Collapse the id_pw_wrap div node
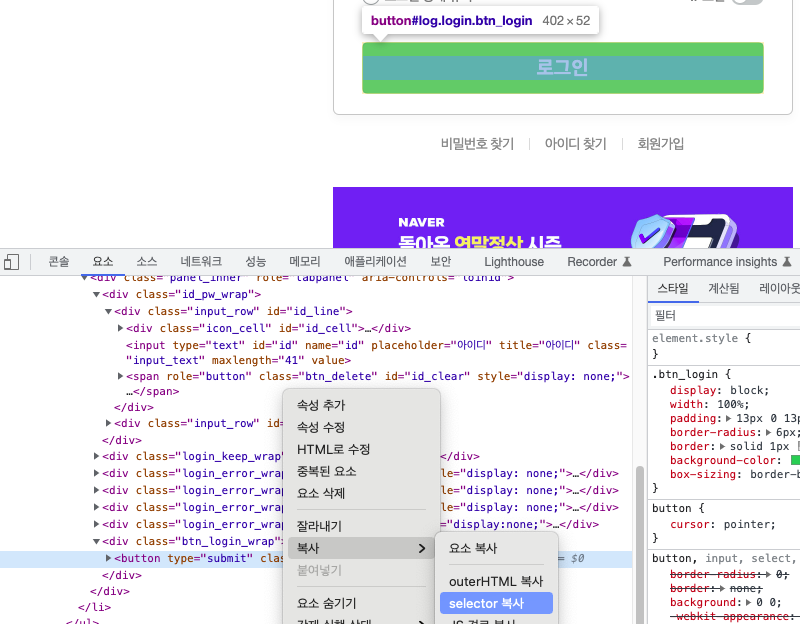 tap(96, 294)
